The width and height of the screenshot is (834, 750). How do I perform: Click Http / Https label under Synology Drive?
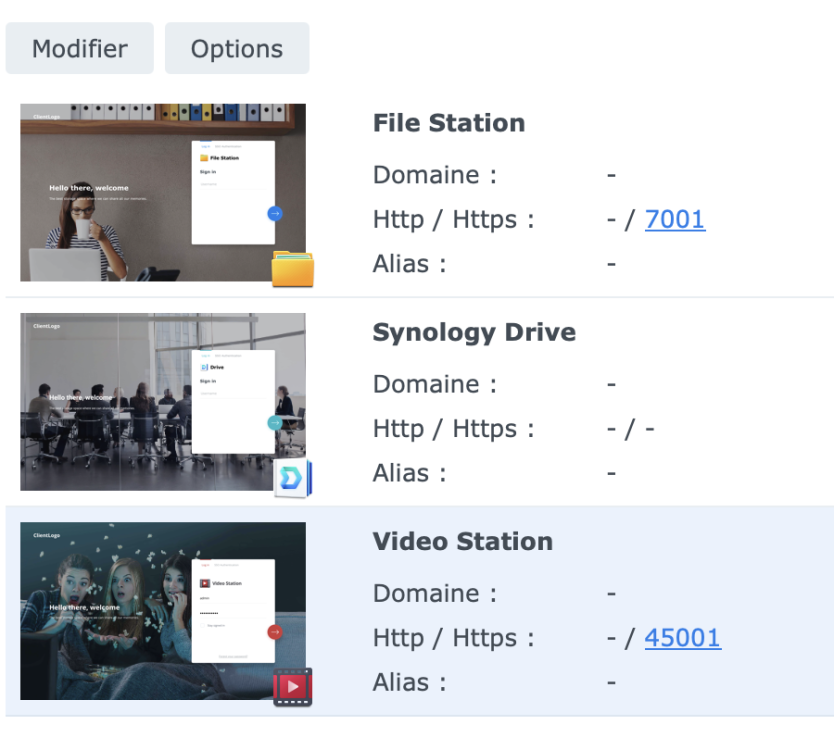click(x=454, y=429)
